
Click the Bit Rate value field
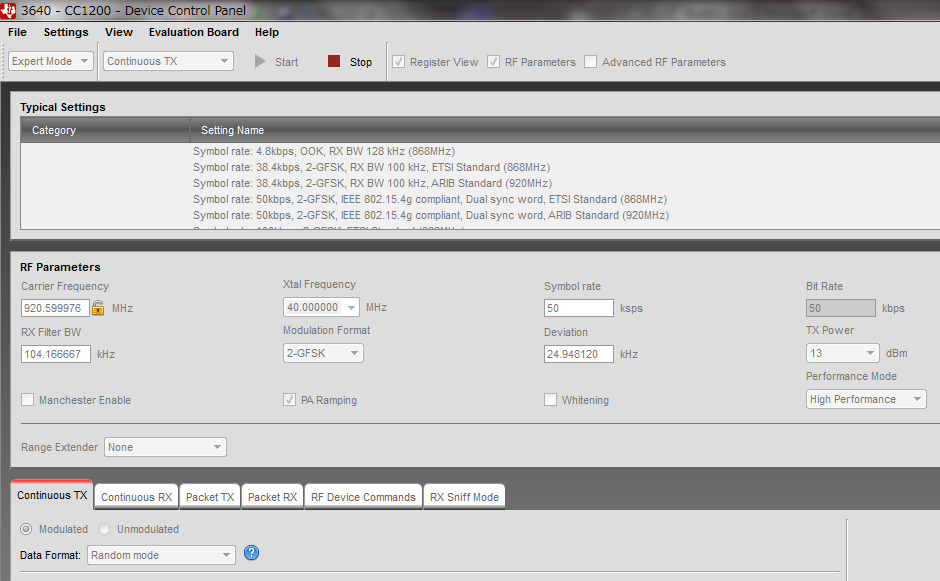point(840,308)
